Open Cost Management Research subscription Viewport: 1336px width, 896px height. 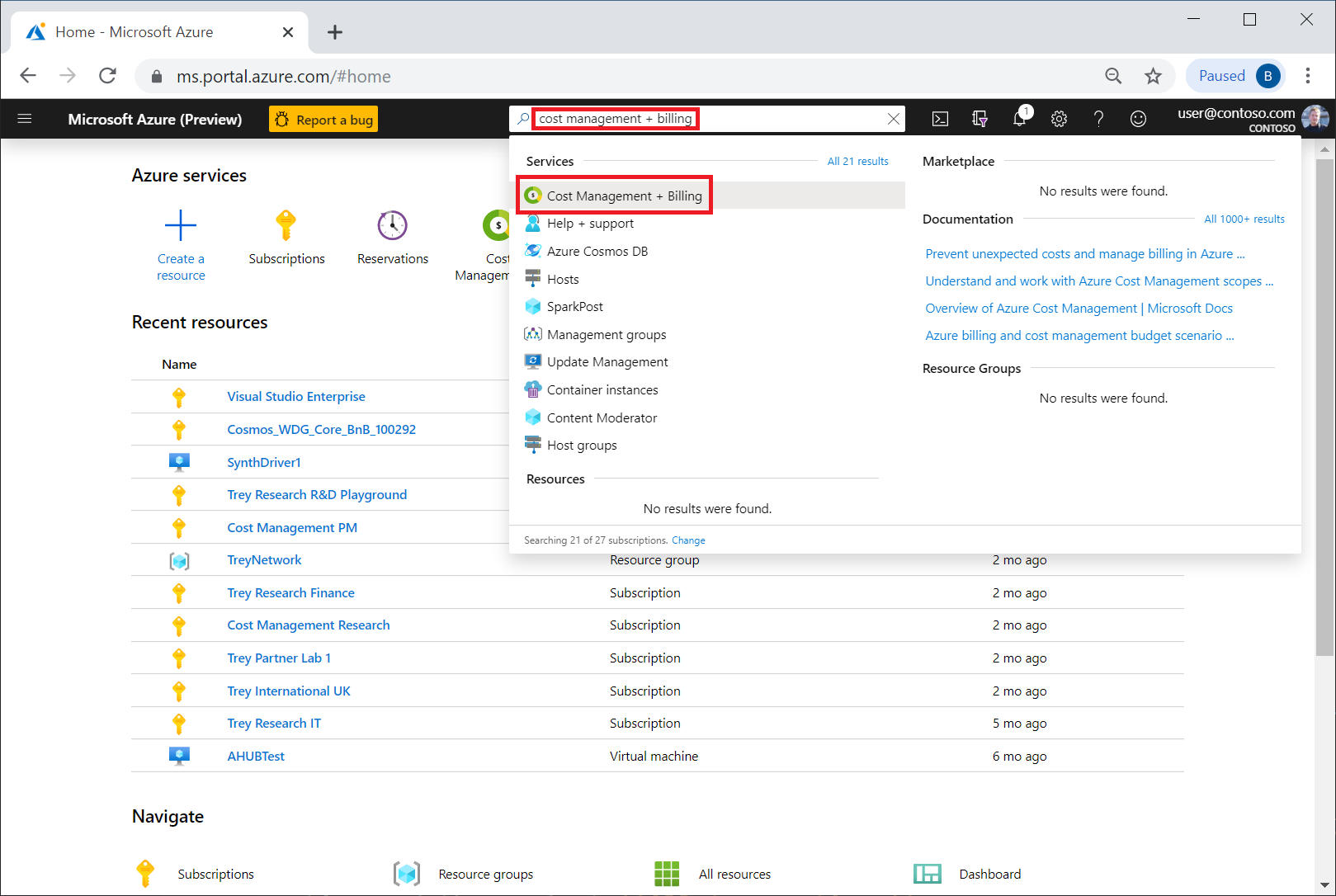[x=308, y=625]
